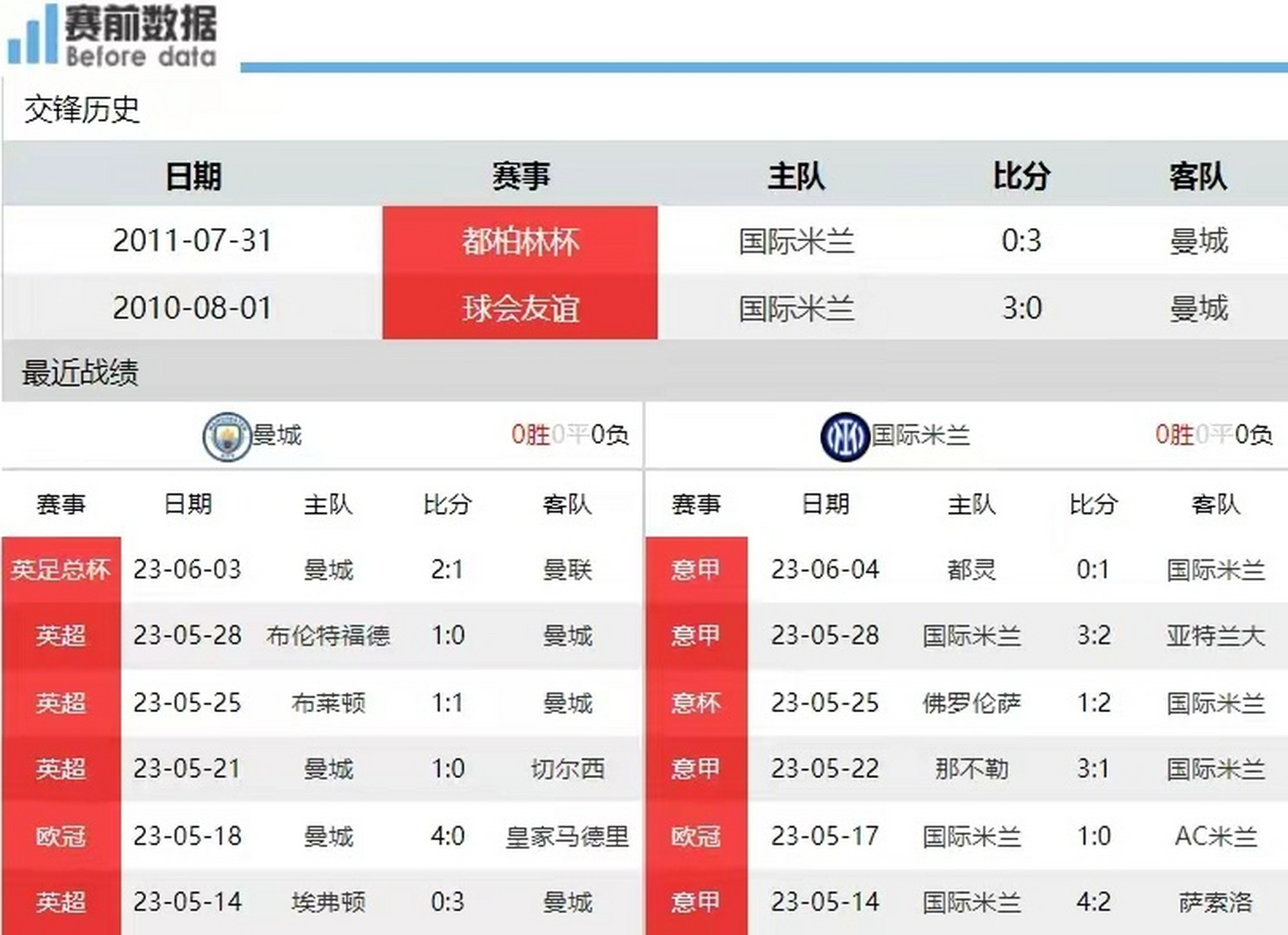Click 切尔西 away team cell
Screen dimensions: 1288x935
pos(567,768)
